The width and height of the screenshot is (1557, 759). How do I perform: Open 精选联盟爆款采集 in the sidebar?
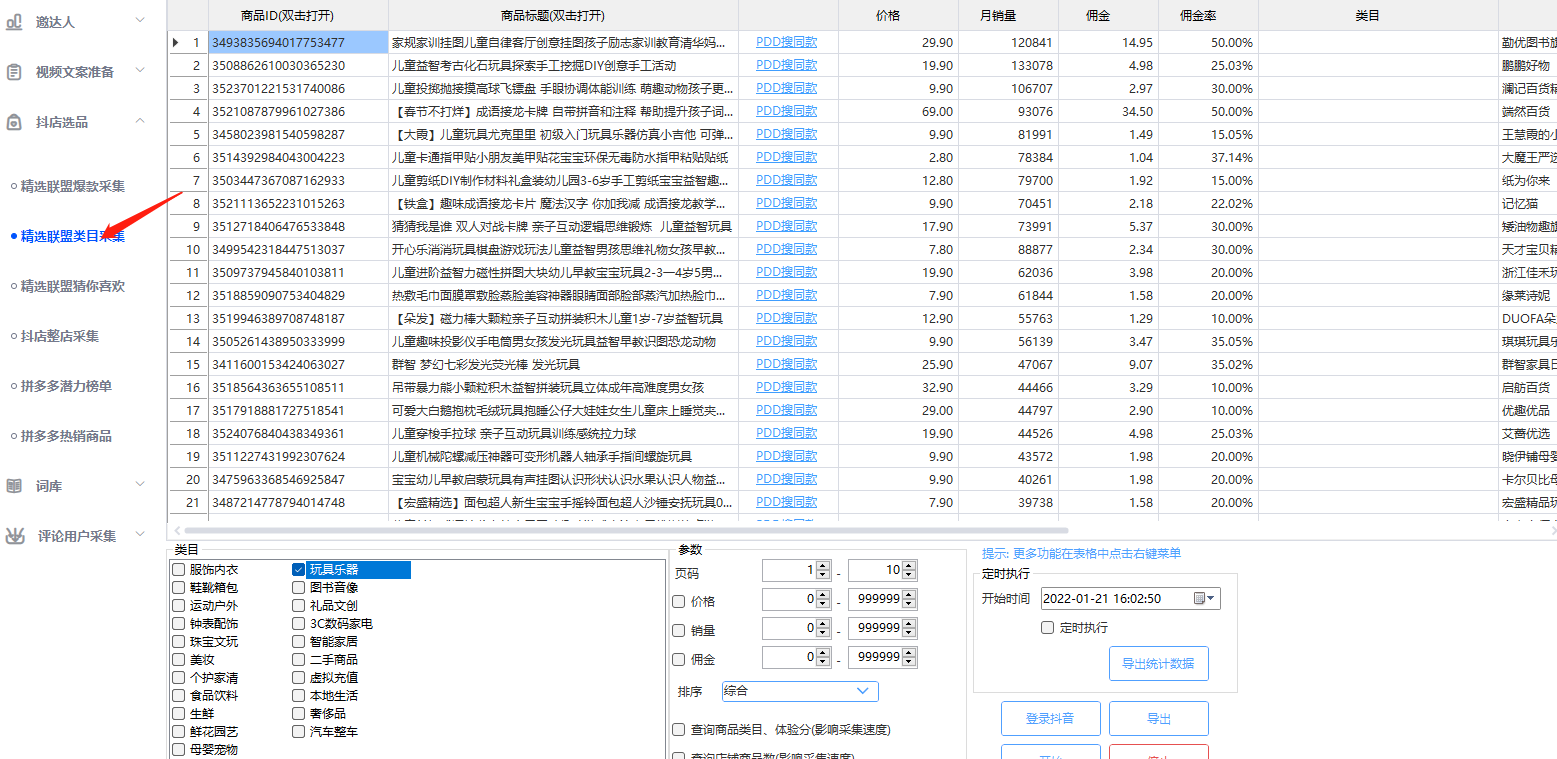point(73,186)
